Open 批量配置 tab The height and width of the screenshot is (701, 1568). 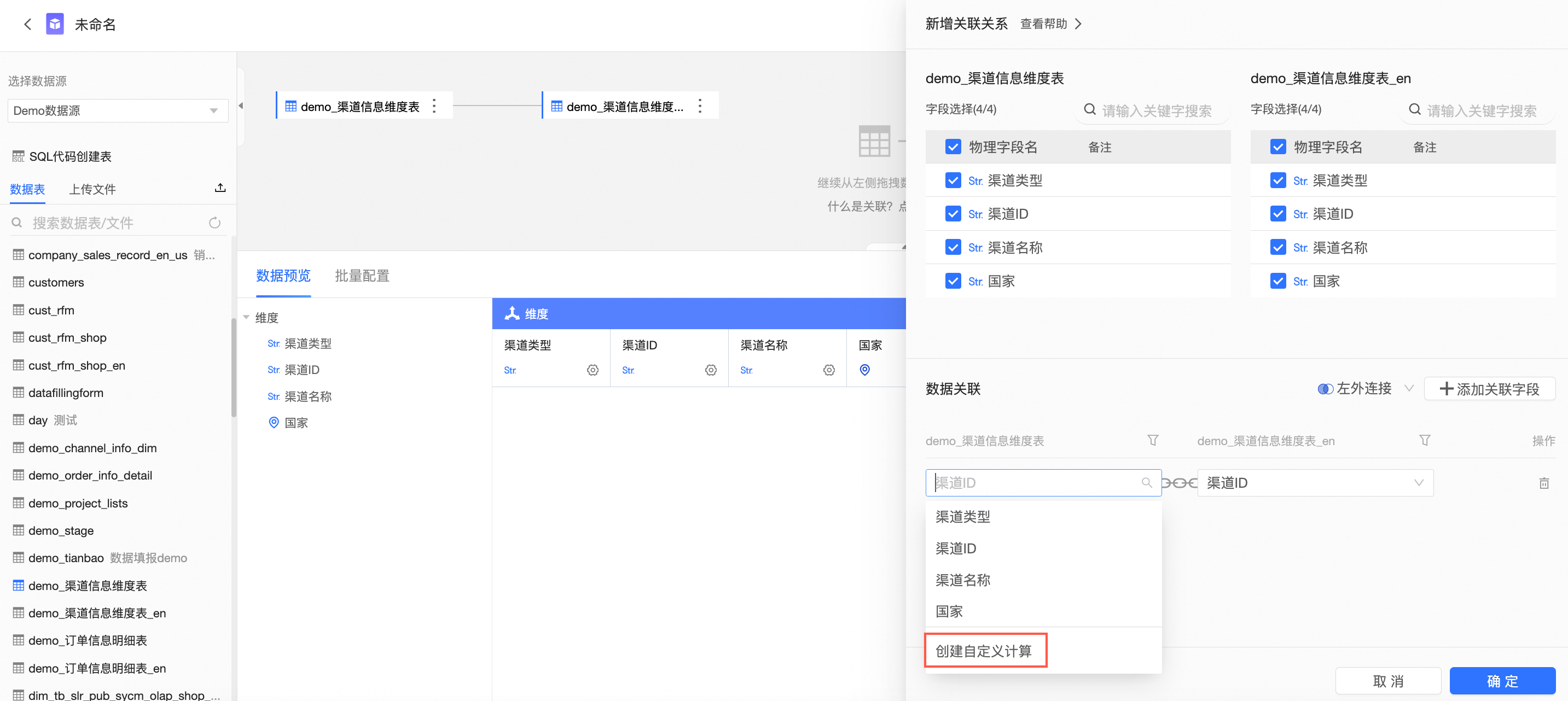[x=362, y=276]
